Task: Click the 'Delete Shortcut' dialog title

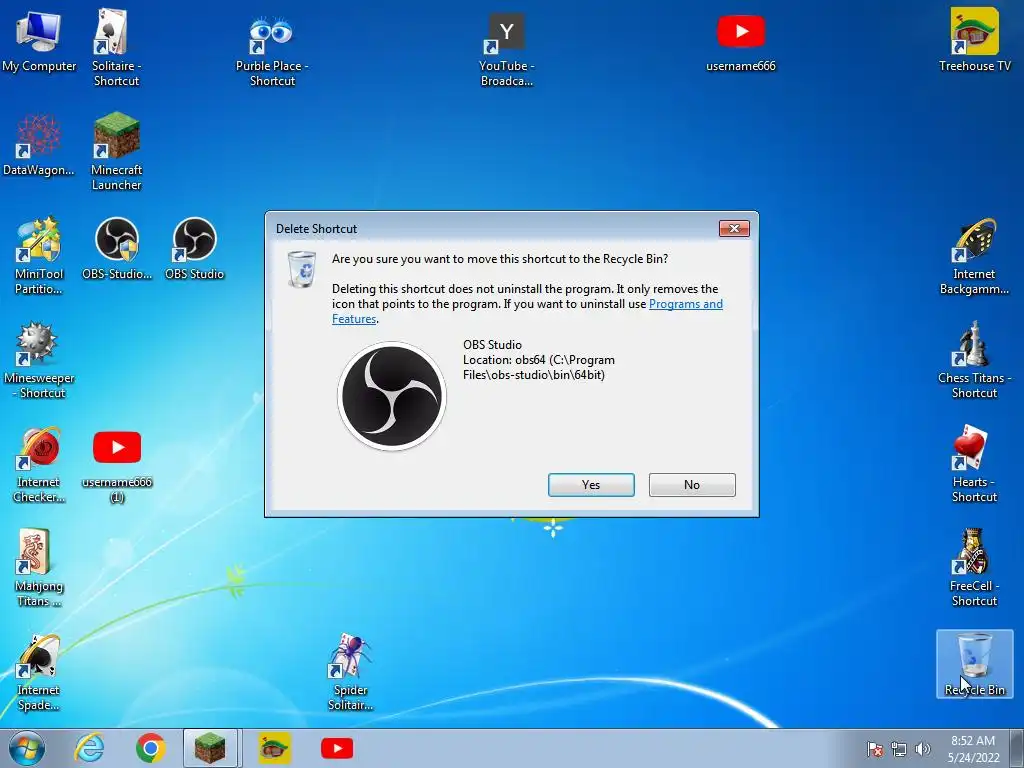Action: pyautogui.click(x=316, y=229)
